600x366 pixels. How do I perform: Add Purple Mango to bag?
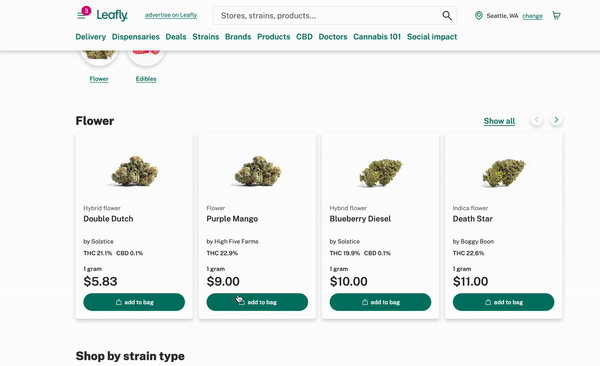pos(257,302)
